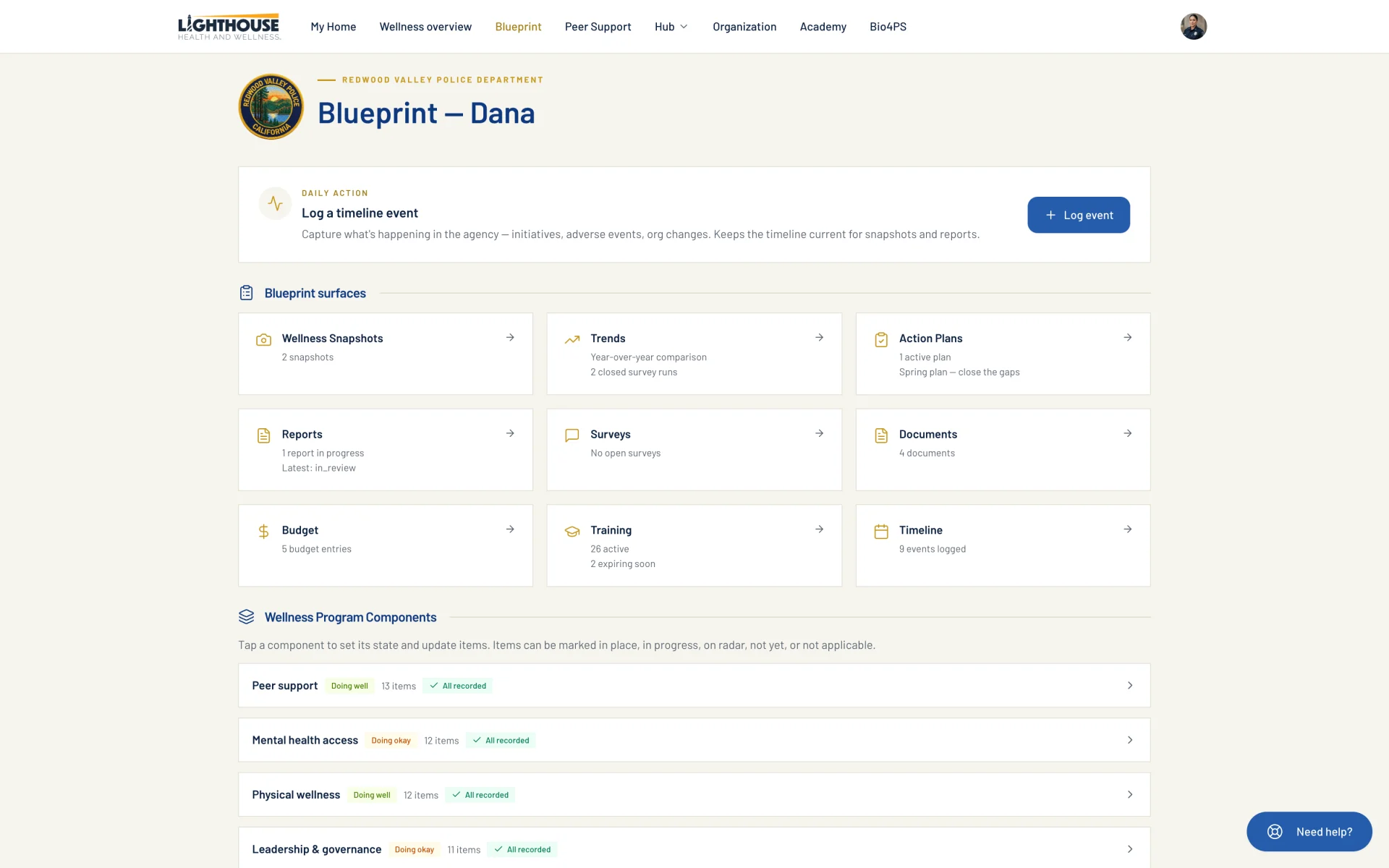This screenshot has width=1389, height=868.
Task: Click the Latest: in_review text
Action: (318, 468)
